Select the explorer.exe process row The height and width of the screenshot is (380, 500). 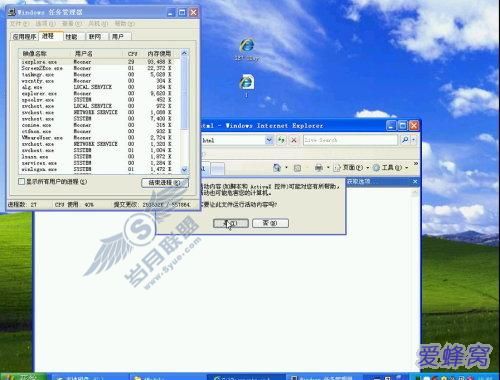point(100,94)
